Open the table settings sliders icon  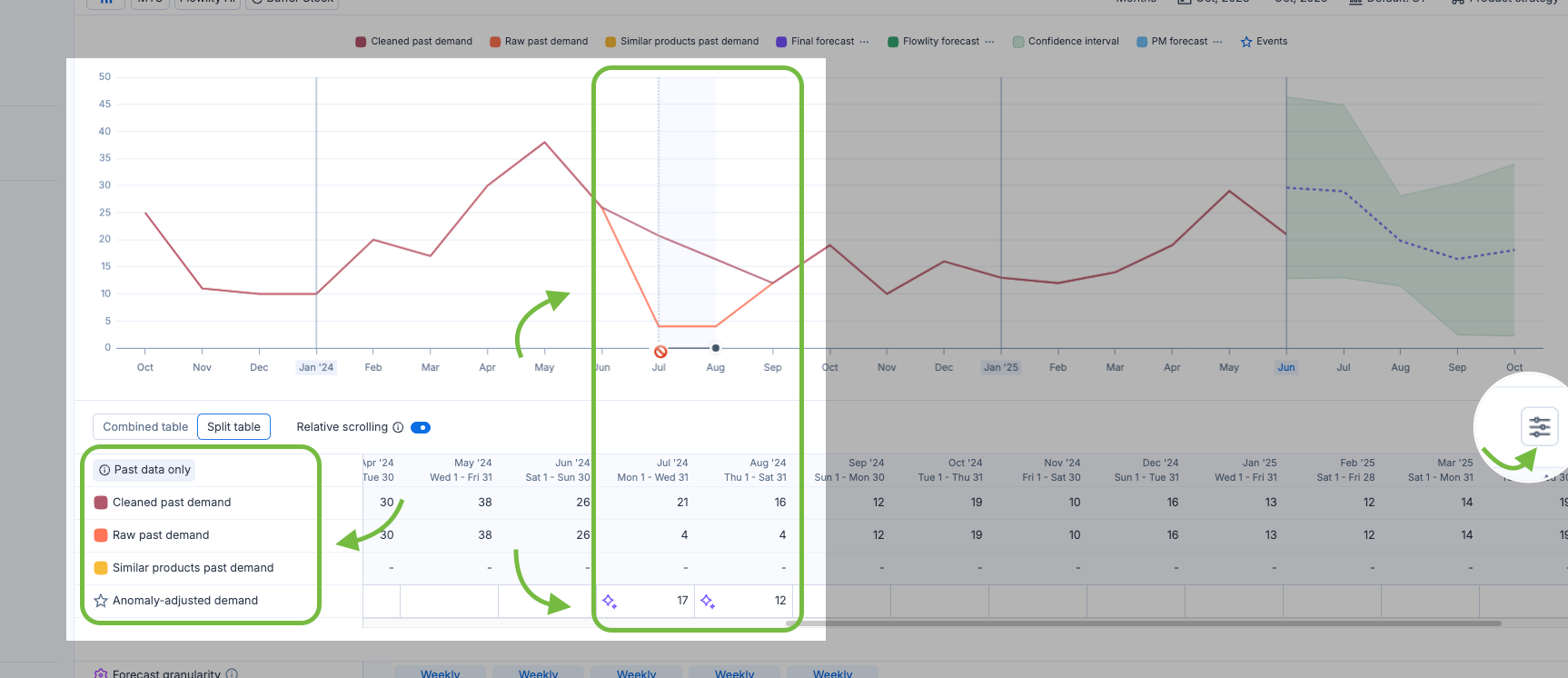[1539, 426]
